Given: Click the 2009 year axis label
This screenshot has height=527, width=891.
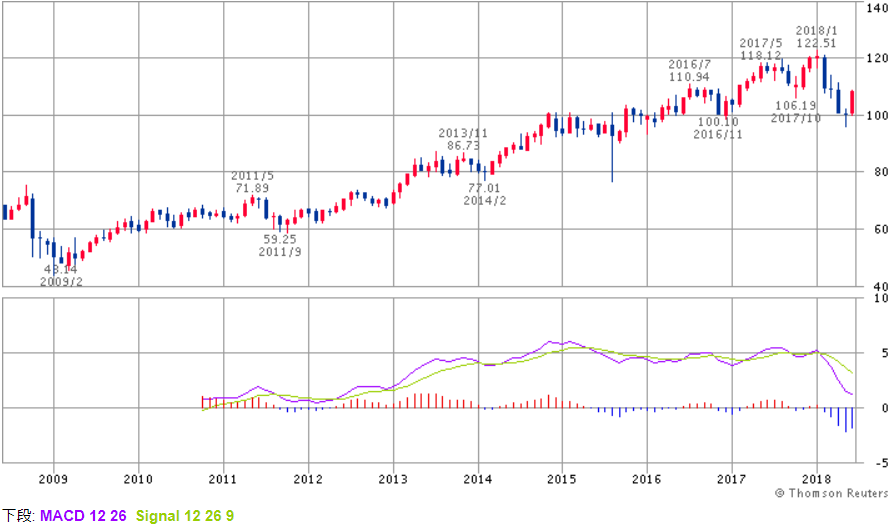Looking at the screenshot, I should coord(53,479).
